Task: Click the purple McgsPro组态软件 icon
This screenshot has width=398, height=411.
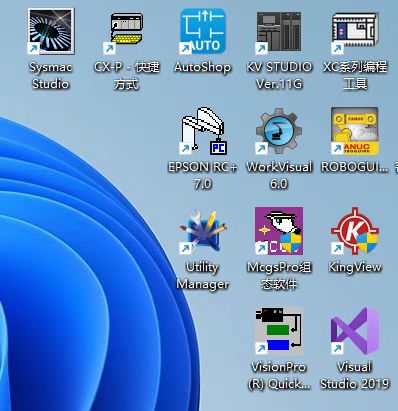Action: [x=279, y=231]
